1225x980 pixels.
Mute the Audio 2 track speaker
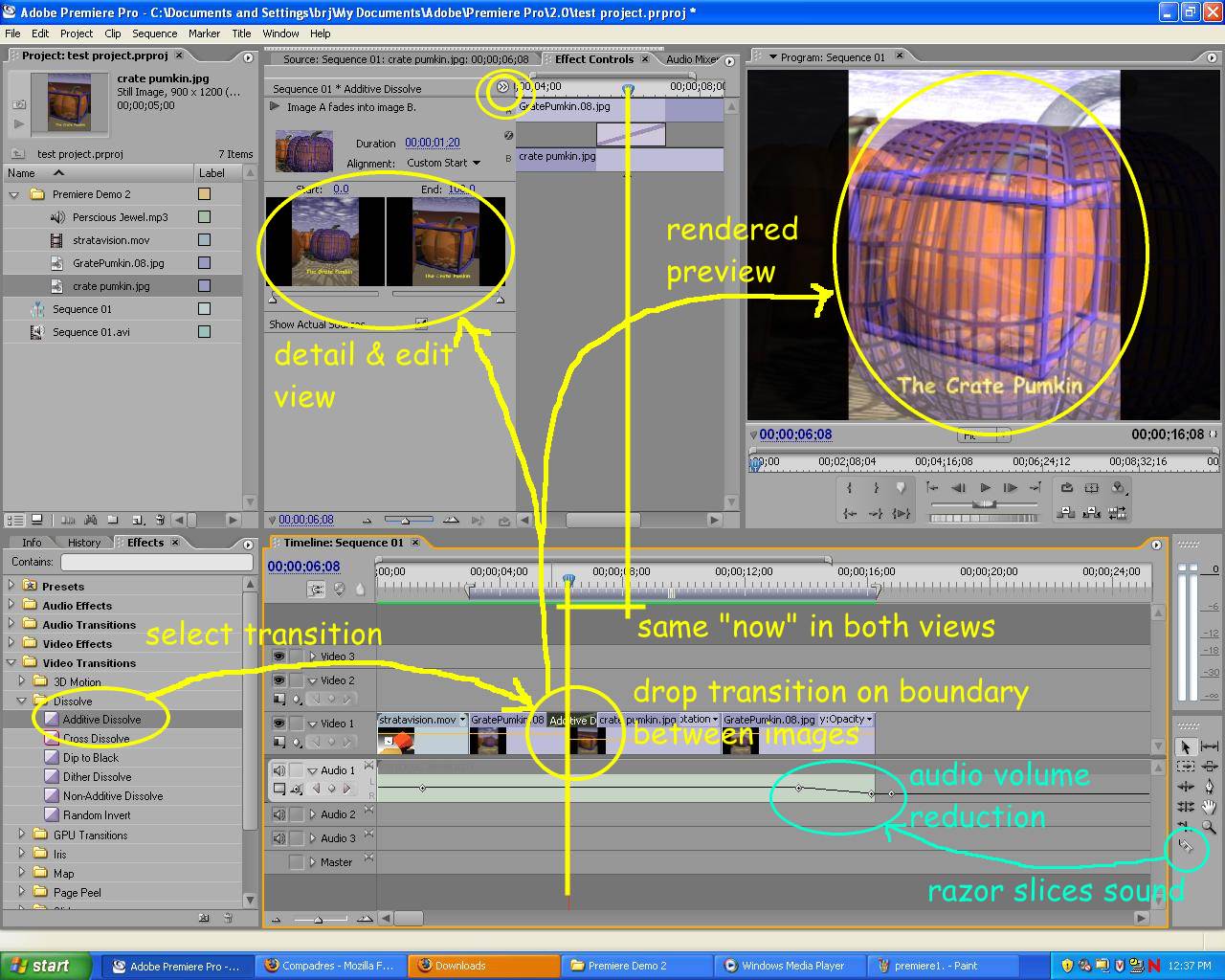tap(278, 814)
